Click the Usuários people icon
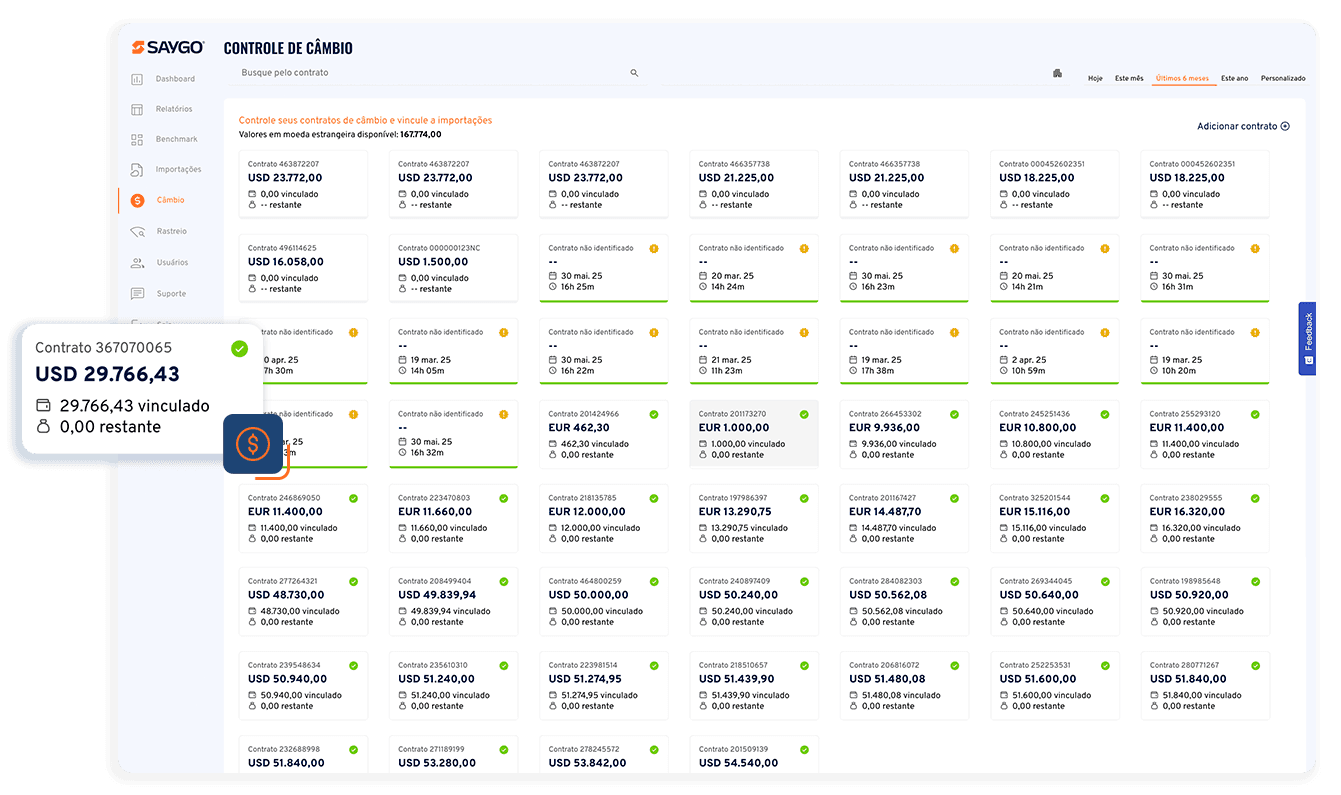Screen dimensions: 1341x795 137,263
